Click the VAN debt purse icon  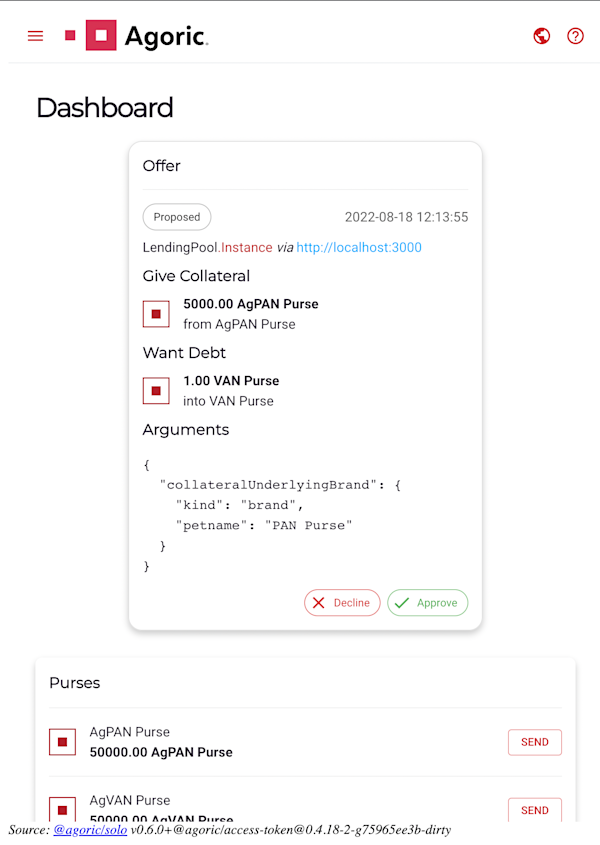(156, 391)
